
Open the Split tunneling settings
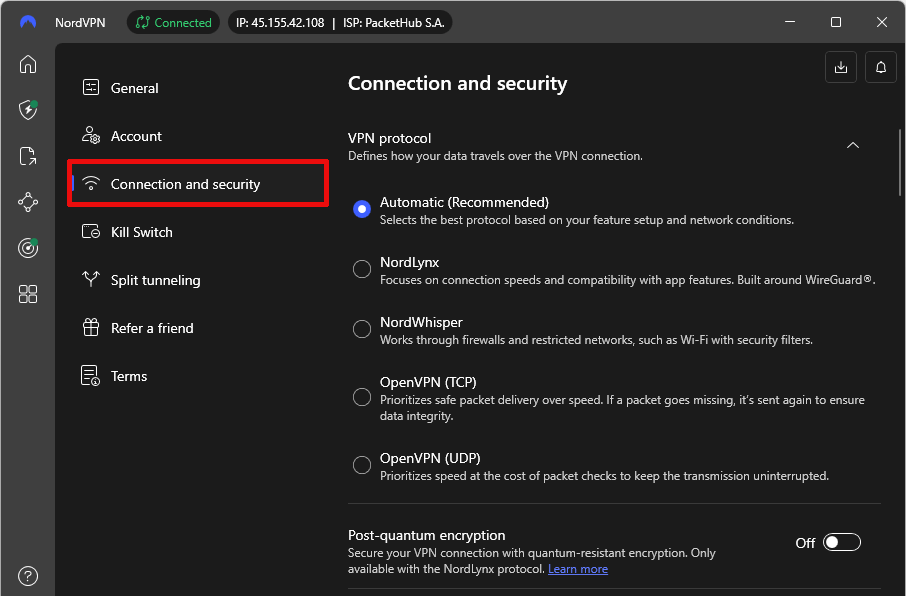pos(154,279)
